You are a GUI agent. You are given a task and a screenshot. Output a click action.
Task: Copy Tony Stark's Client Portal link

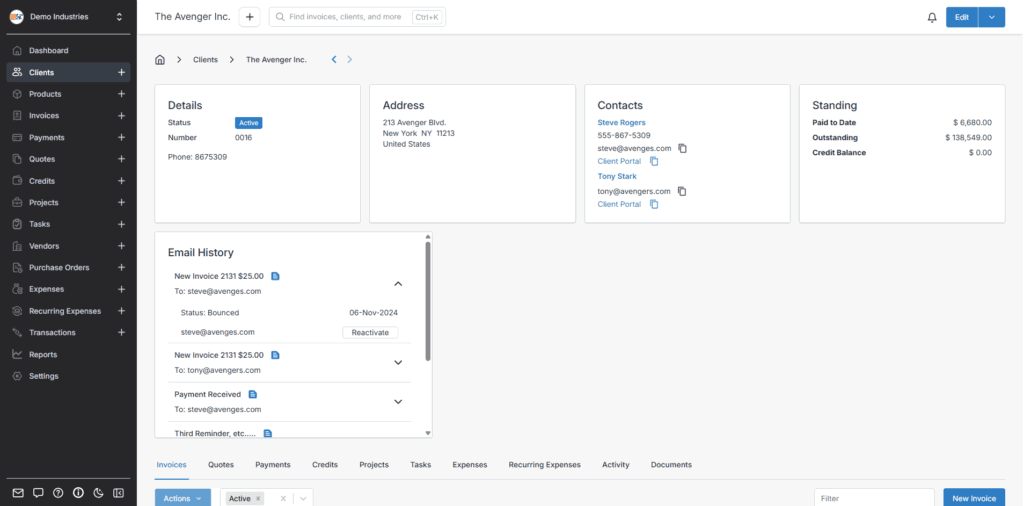pyautogui.click(x=654, y=204)
